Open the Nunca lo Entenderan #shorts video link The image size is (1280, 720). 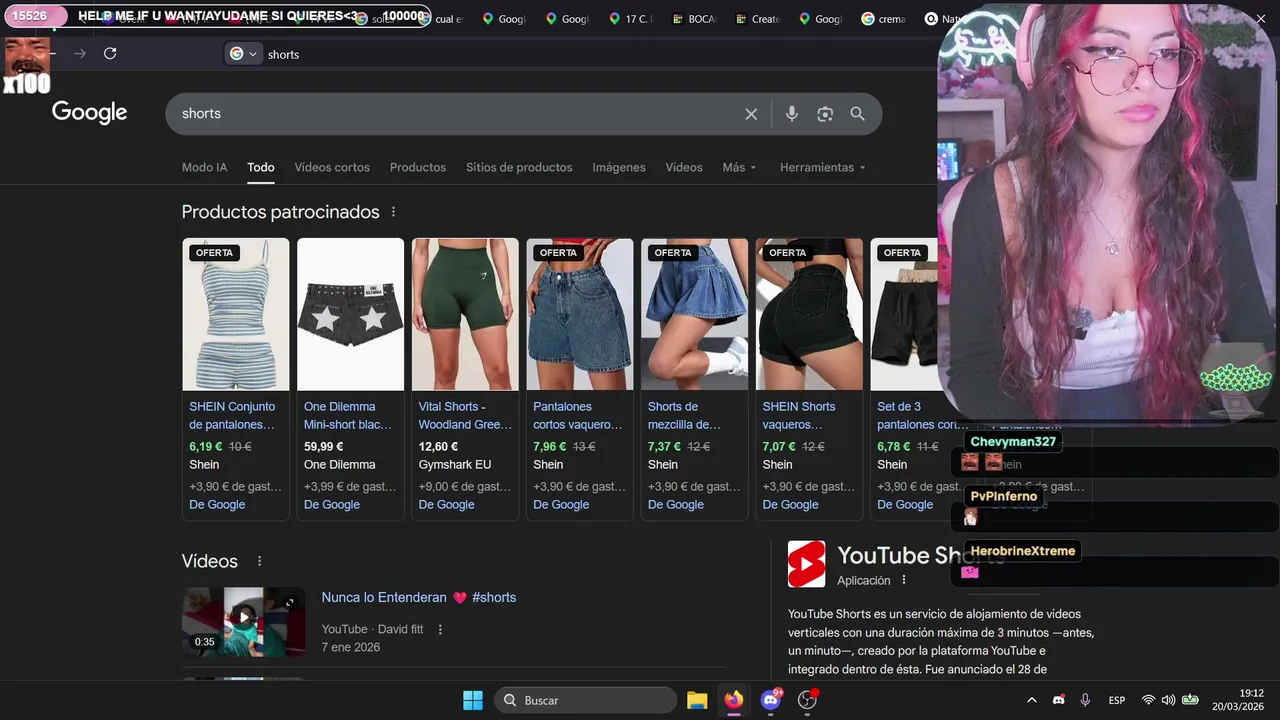pyautogui.click(x=418, y=597)
